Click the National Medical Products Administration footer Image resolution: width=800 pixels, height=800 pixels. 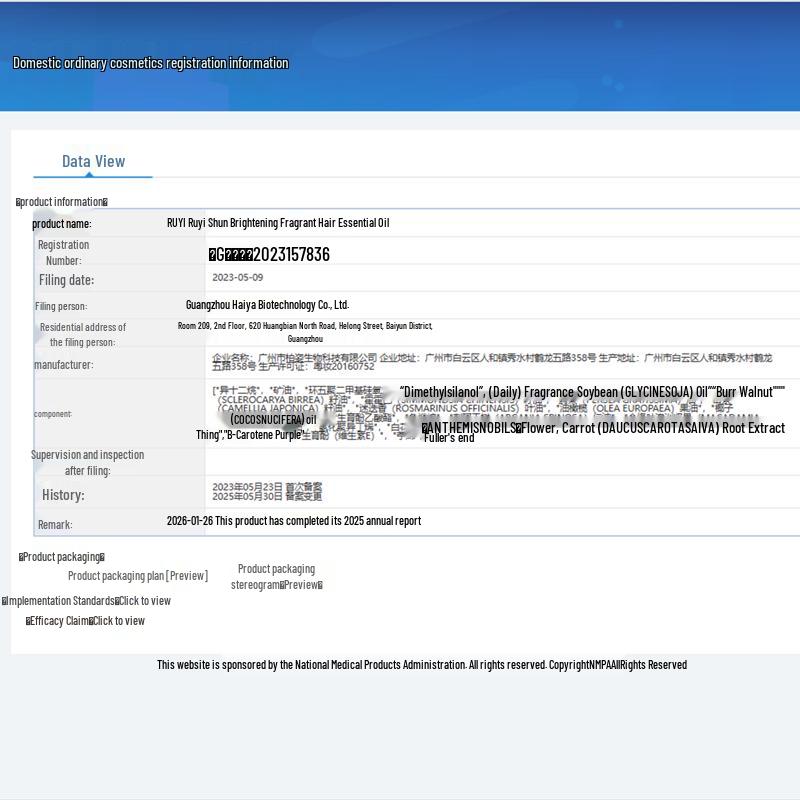coord(421,665)
